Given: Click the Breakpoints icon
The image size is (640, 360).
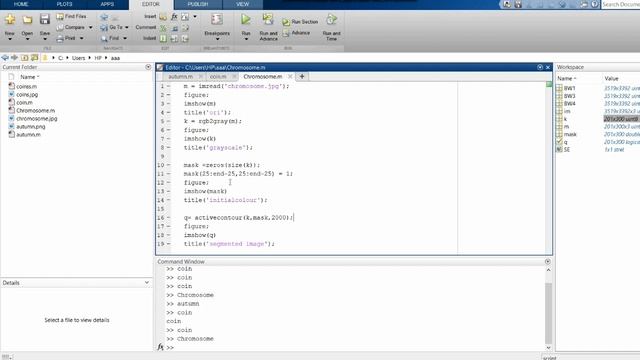Looking at the screenshot, I should coord(217,19).
